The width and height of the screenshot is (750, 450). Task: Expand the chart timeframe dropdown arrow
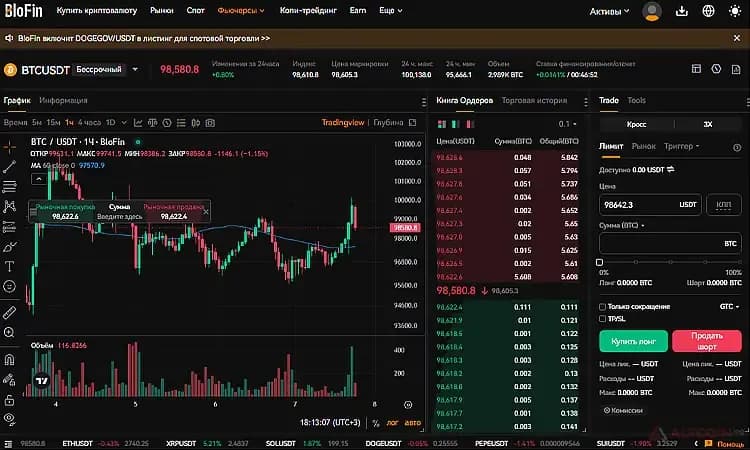tap(124, 123)
